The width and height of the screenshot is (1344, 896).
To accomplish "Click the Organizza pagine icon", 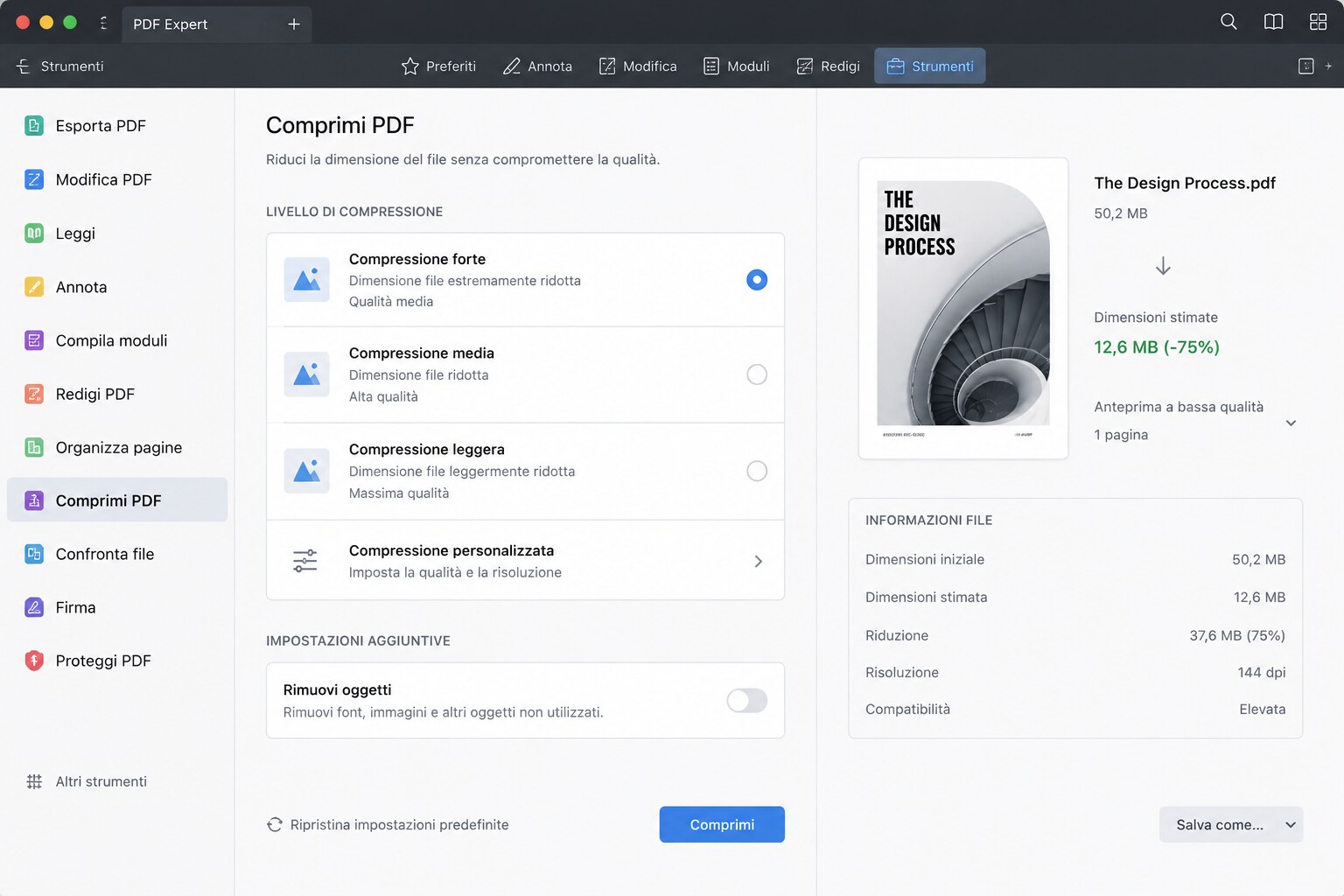I will pos(34,447).
